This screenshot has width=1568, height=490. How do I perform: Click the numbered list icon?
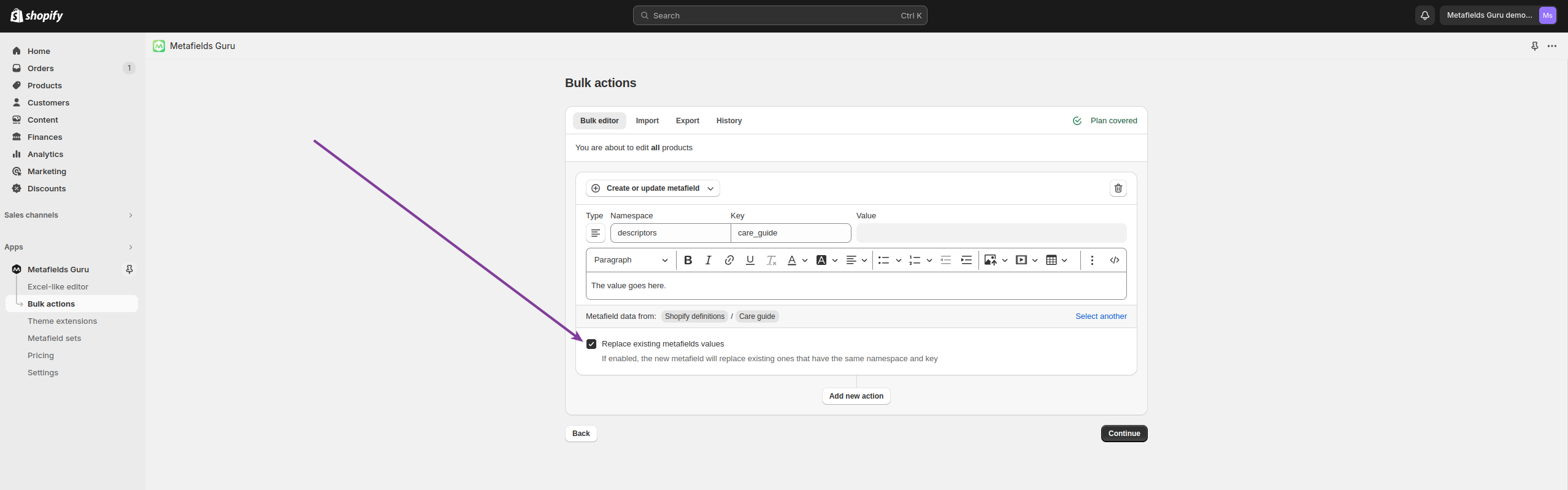pos(915,260)
